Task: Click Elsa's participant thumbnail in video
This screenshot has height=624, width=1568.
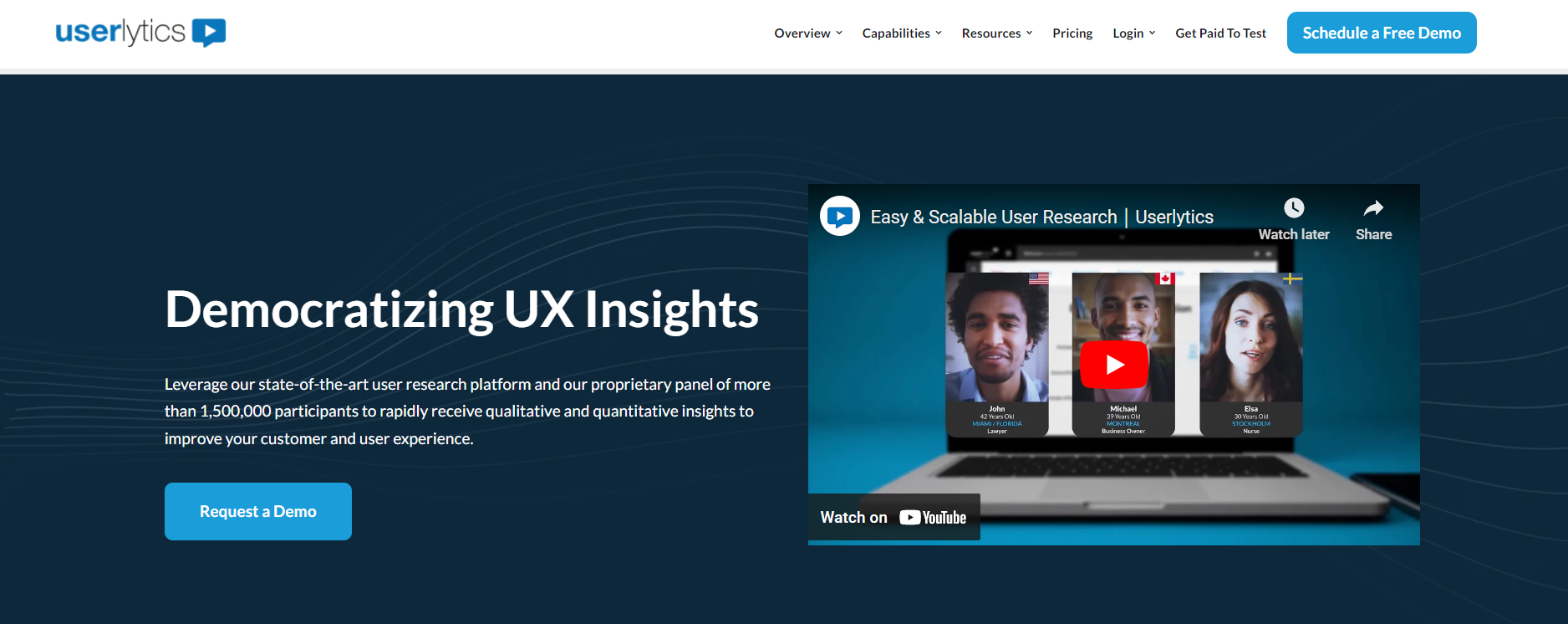Action: click(1251, 355)
